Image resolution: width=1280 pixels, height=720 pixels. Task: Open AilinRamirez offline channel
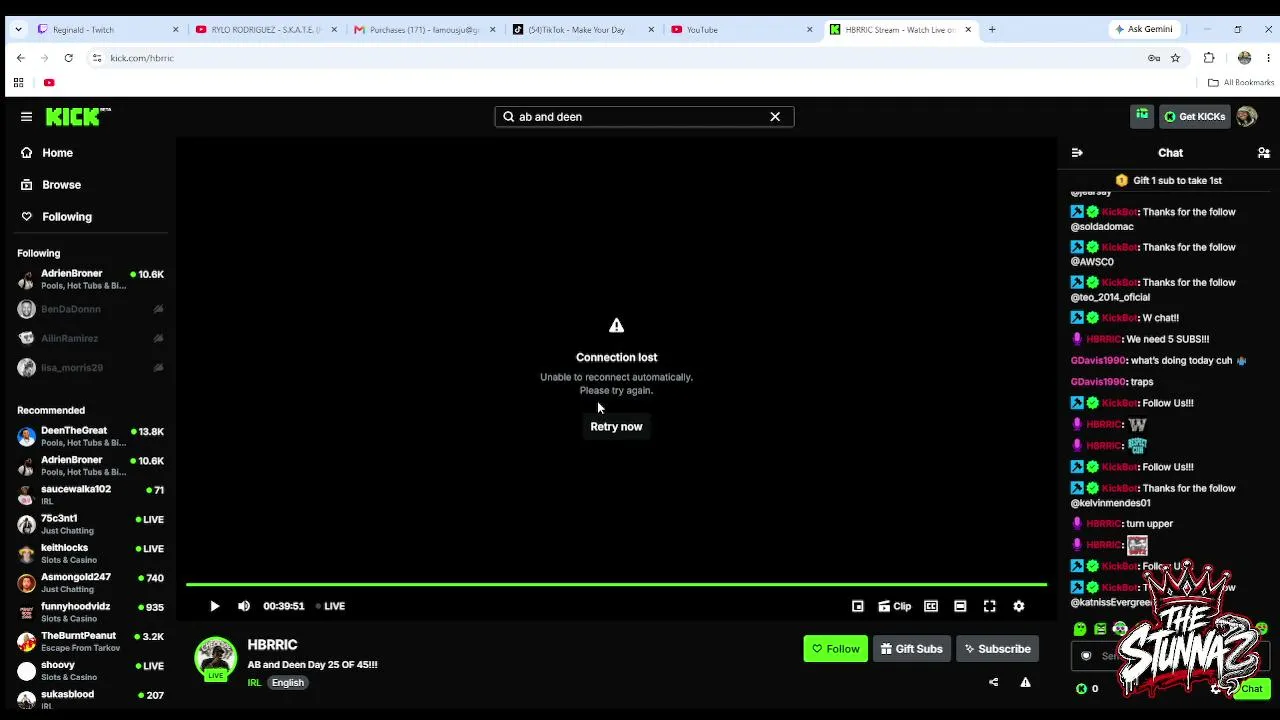(90, 338)
